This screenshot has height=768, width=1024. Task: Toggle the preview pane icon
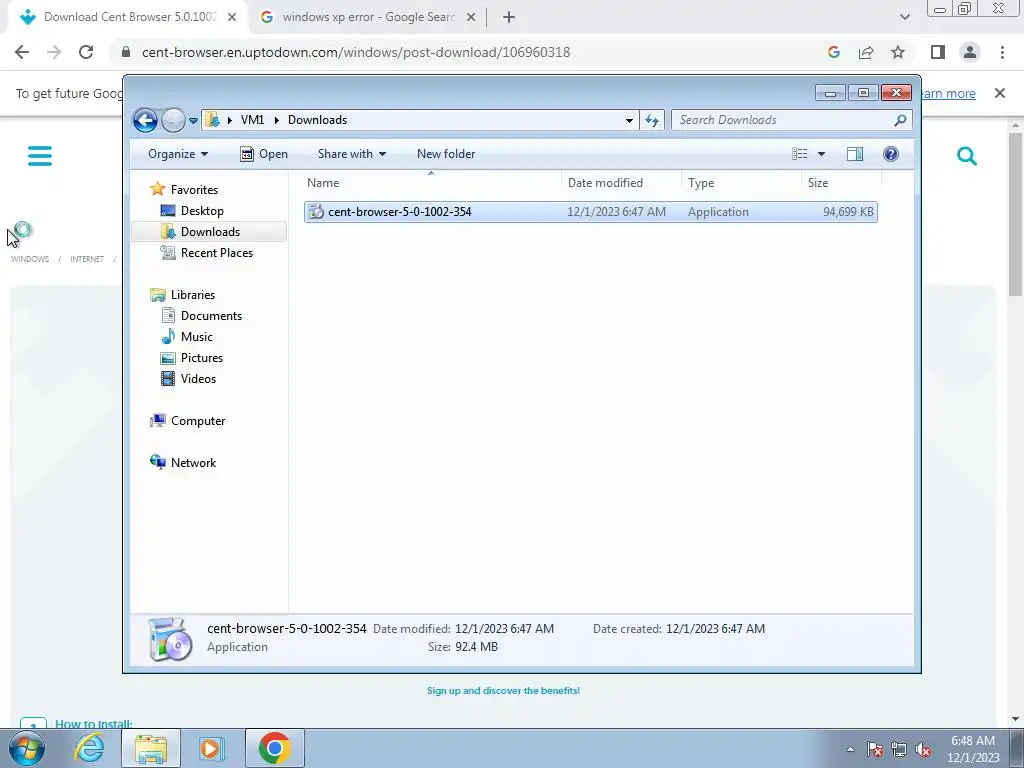click(855, 154)
